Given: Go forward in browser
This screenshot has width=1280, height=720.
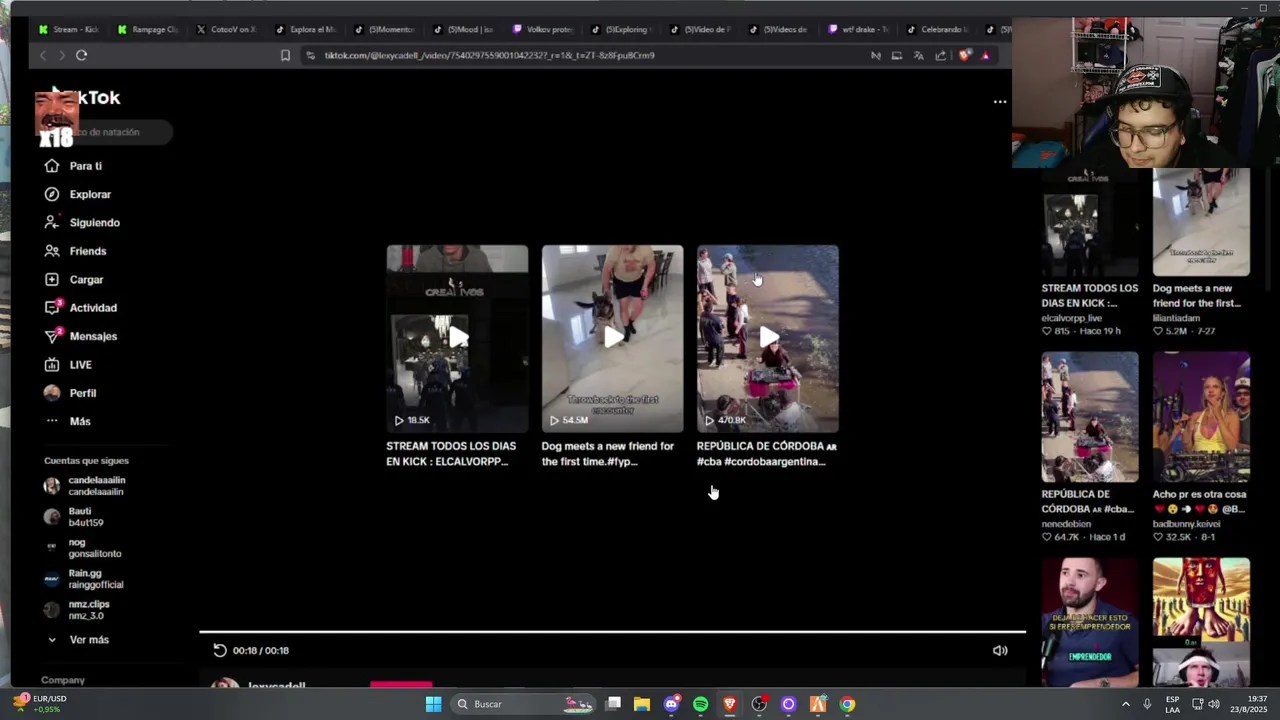Looking at the screenshot, I should (x=61, y=56).
